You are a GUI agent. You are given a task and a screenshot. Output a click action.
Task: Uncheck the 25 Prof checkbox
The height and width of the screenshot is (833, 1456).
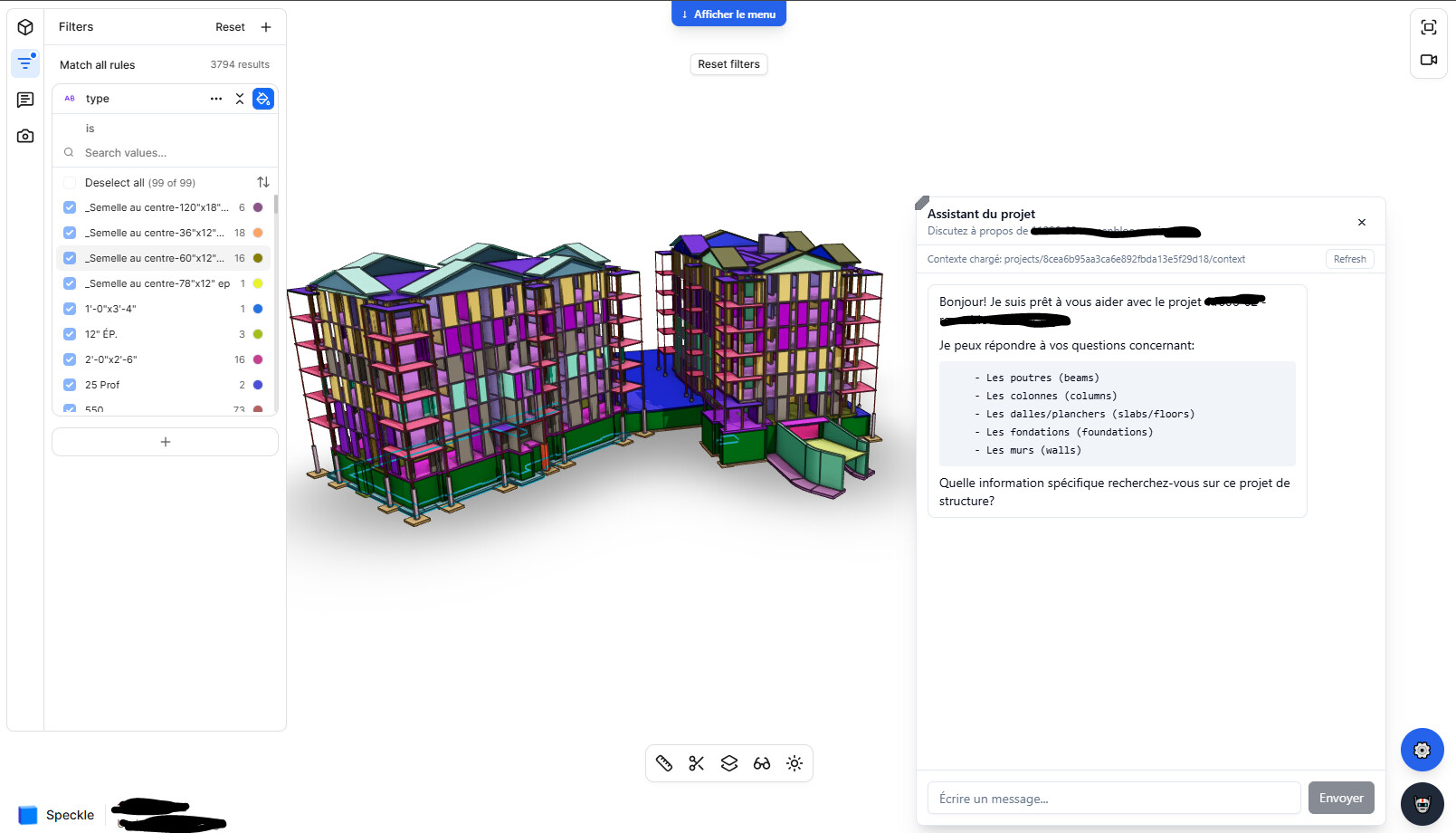pyautogui.click(x=70, y=385)
